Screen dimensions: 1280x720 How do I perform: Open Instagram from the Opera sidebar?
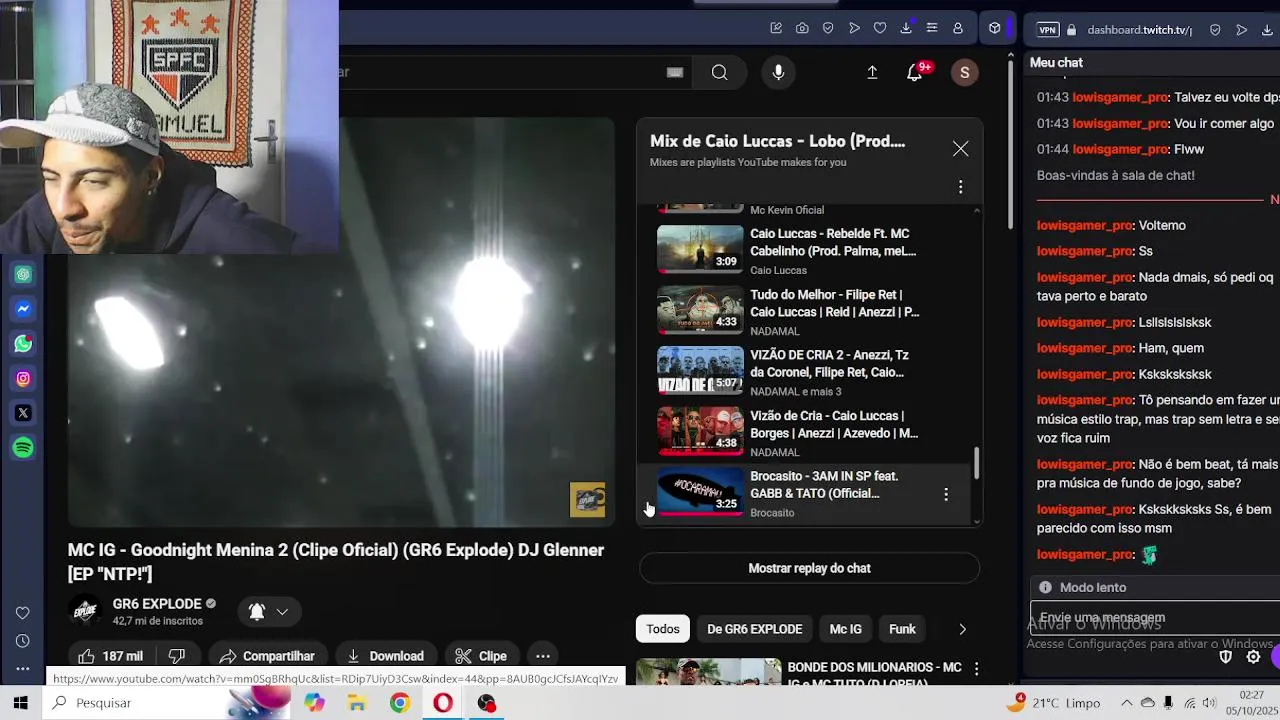pos(23,379)
